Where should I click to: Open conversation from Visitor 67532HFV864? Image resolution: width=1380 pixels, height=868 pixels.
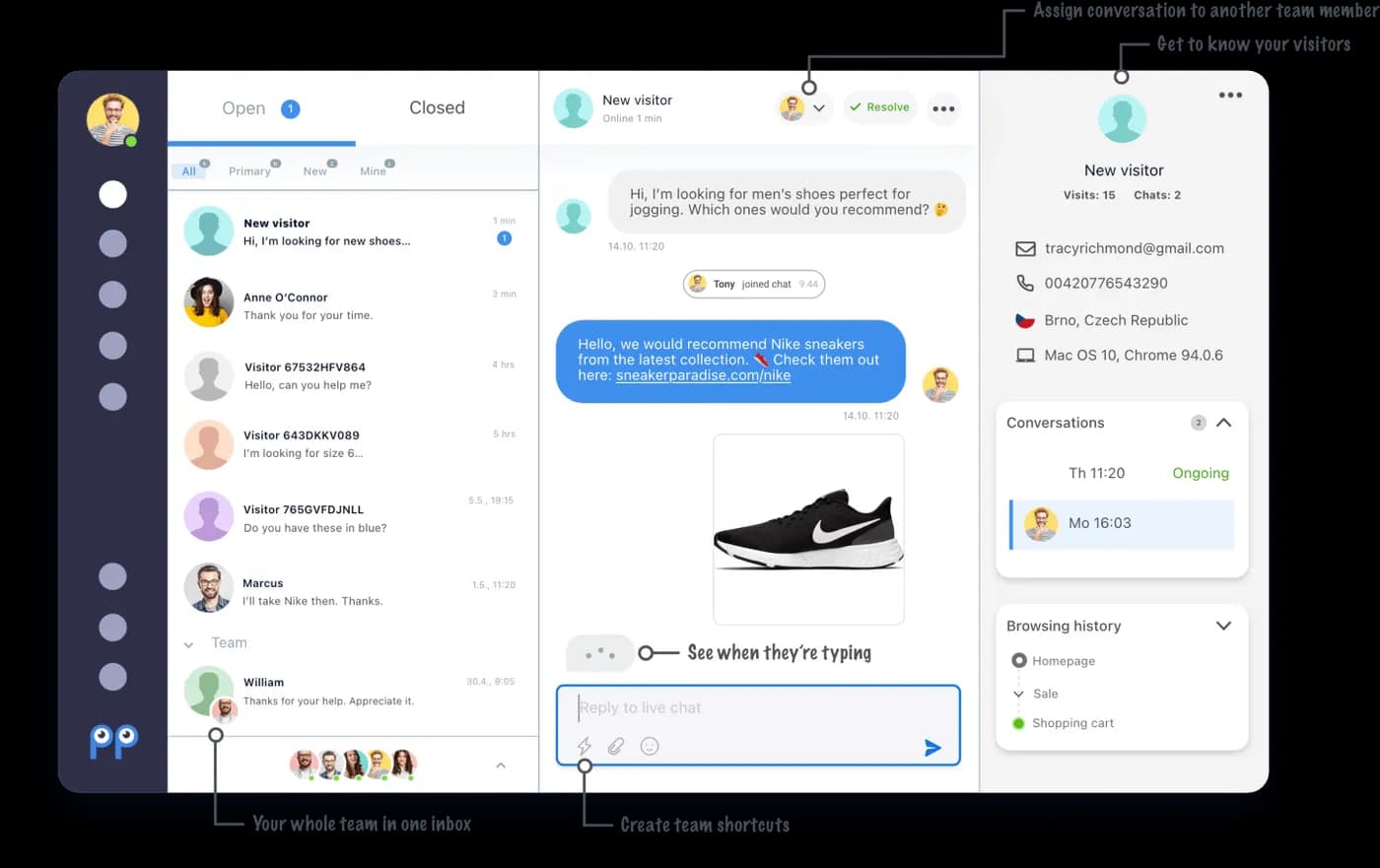click(353, 375)
